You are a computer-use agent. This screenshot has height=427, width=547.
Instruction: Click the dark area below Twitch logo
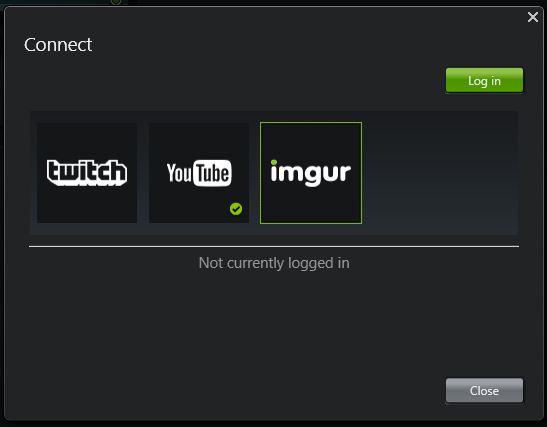87,204
